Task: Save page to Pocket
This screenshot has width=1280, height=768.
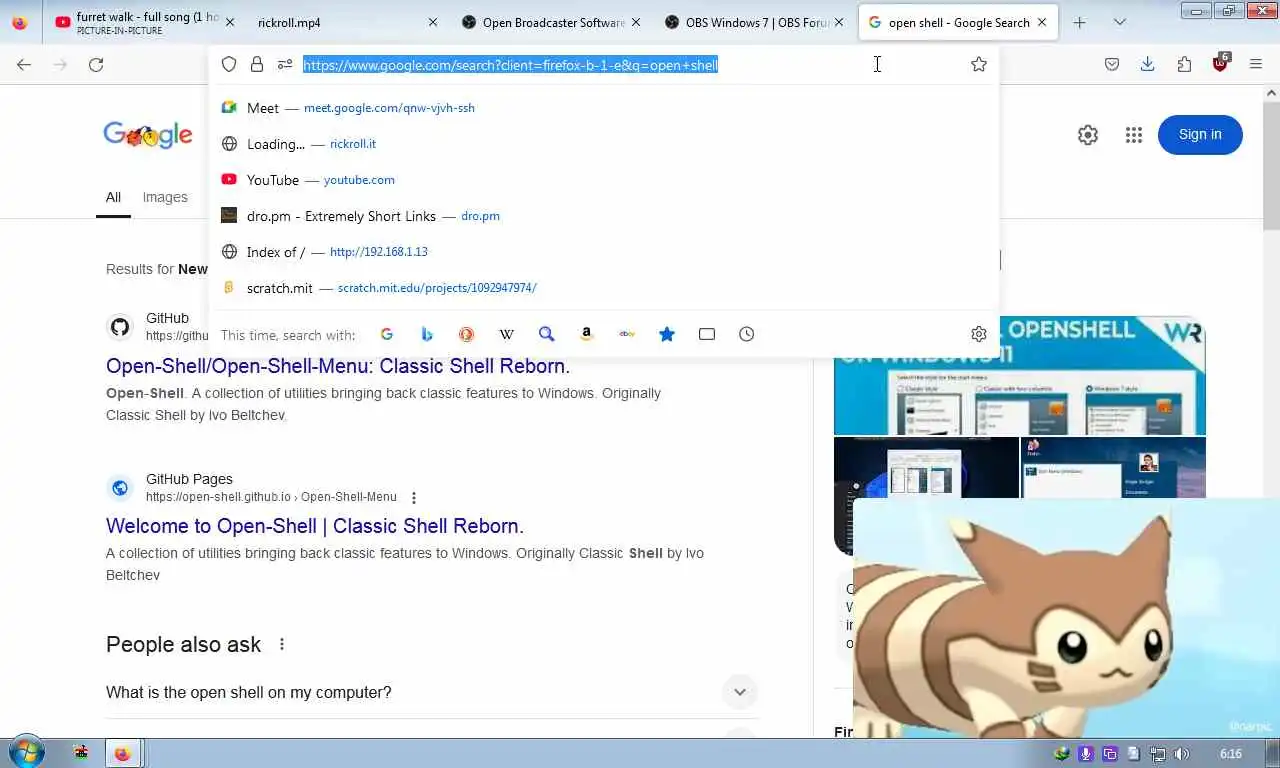Action: coord(1112,64)
